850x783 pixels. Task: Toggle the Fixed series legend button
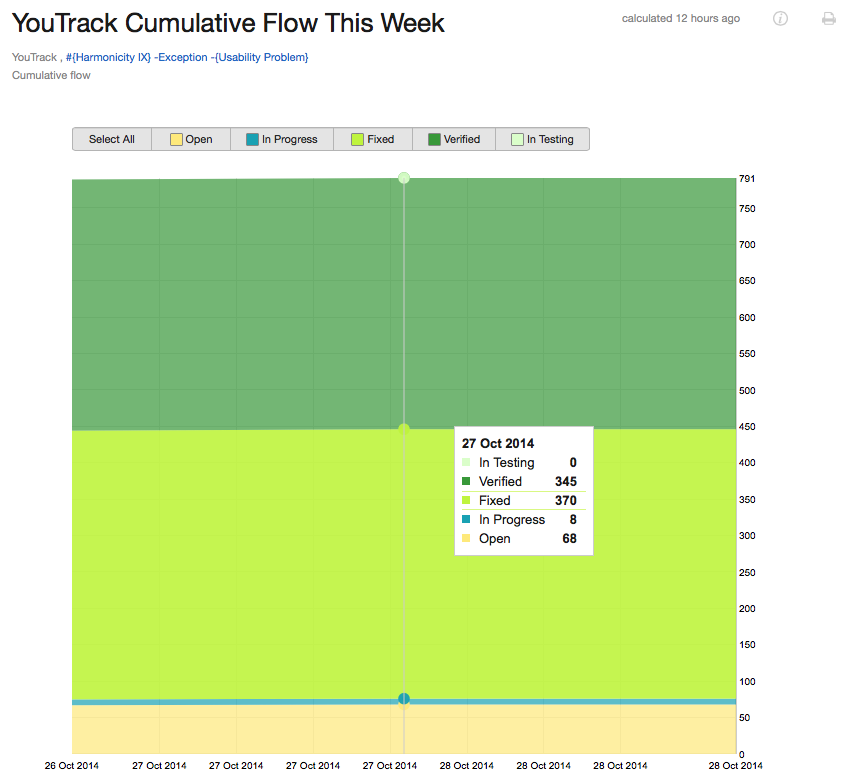tap(373, 139)
